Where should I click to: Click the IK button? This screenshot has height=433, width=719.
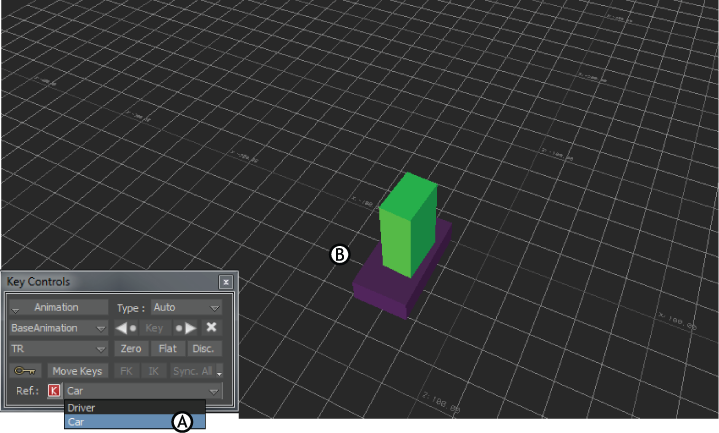(154, 371)
